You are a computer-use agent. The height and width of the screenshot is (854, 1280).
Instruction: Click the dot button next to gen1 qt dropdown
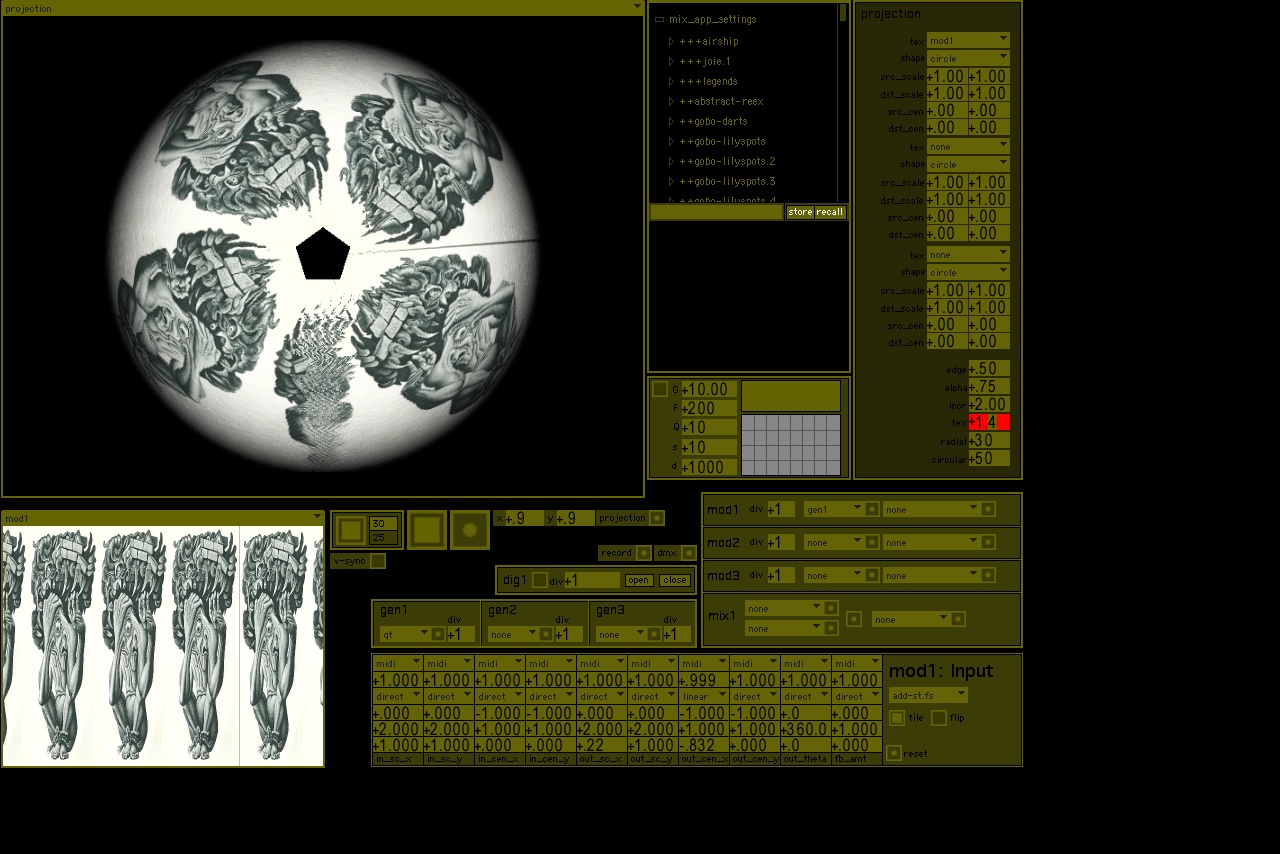pyautogui.click(x=438, y=634)
